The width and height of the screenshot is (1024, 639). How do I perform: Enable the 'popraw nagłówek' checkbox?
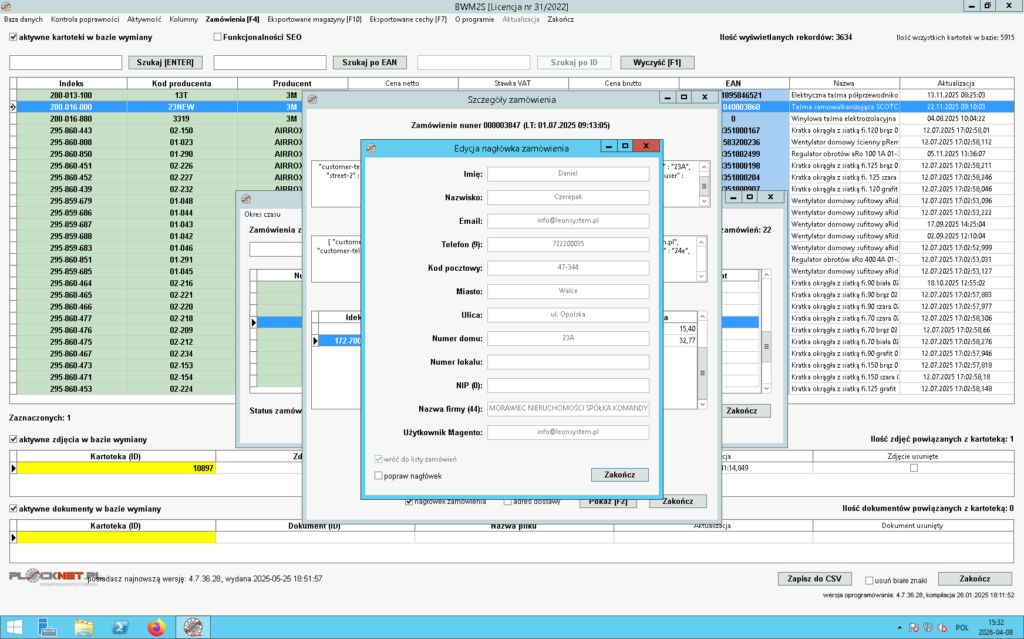click(378, 476)
